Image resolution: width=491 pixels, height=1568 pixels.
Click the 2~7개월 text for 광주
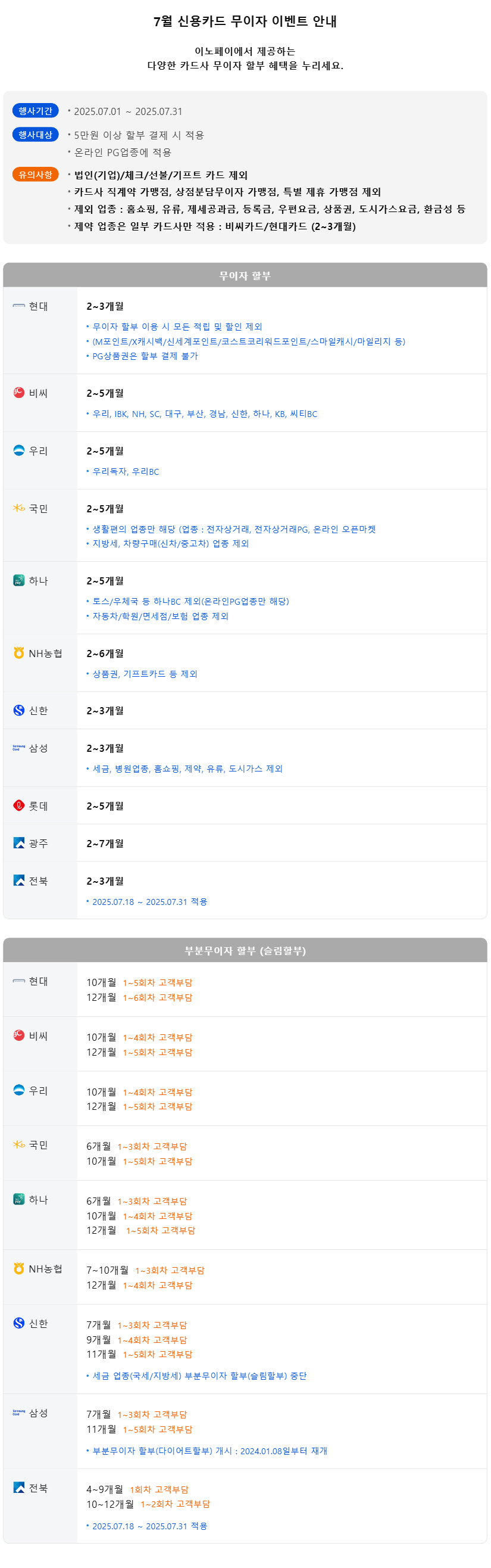[x=105, y=844]
